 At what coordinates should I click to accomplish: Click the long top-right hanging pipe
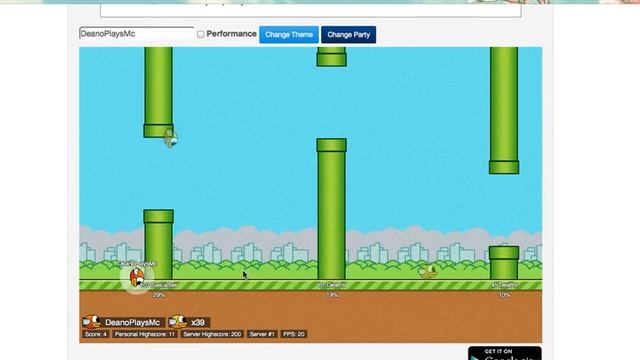pyautogui.click(x=504, y=111)
